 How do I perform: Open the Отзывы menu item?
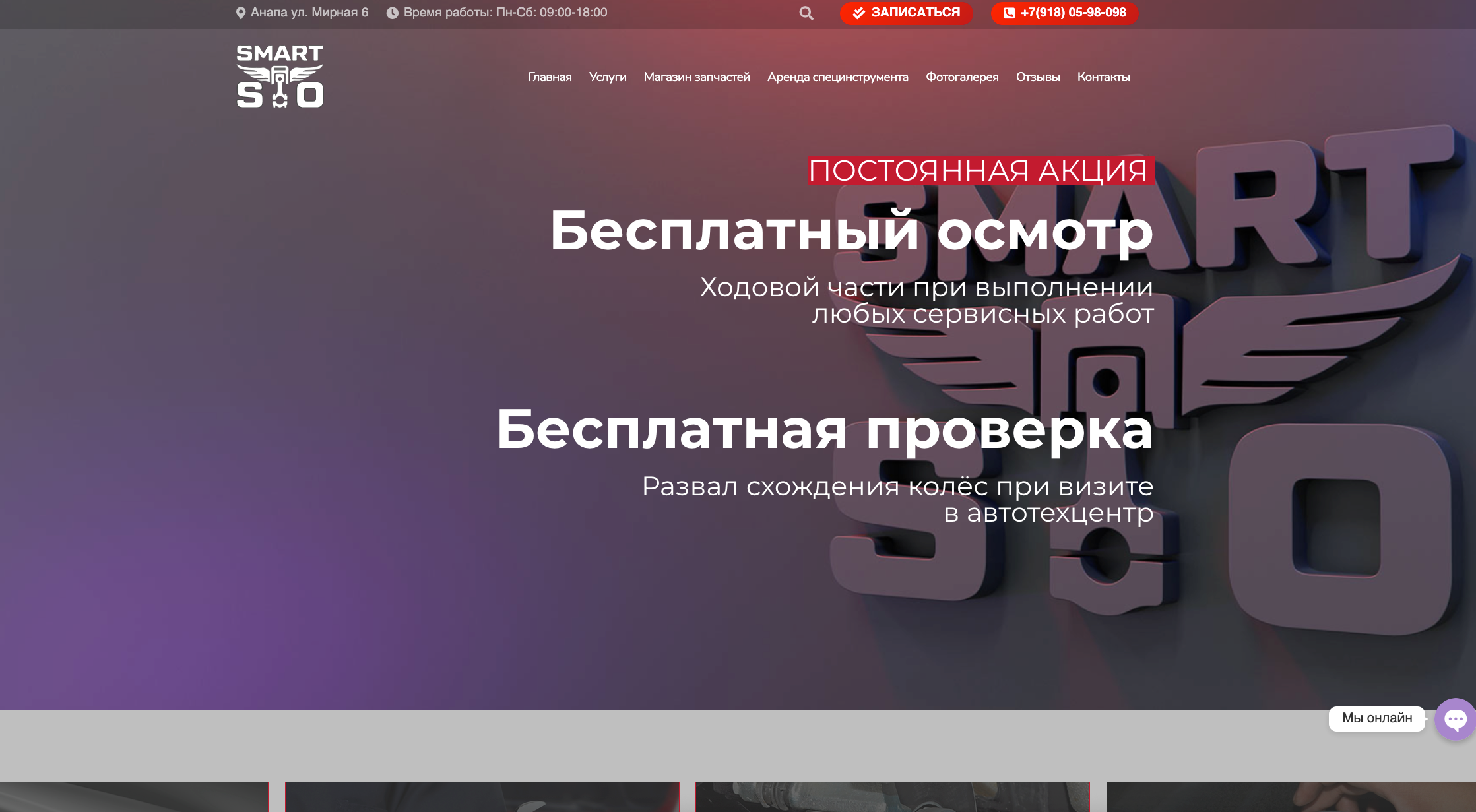click(x=1038, y=77)
